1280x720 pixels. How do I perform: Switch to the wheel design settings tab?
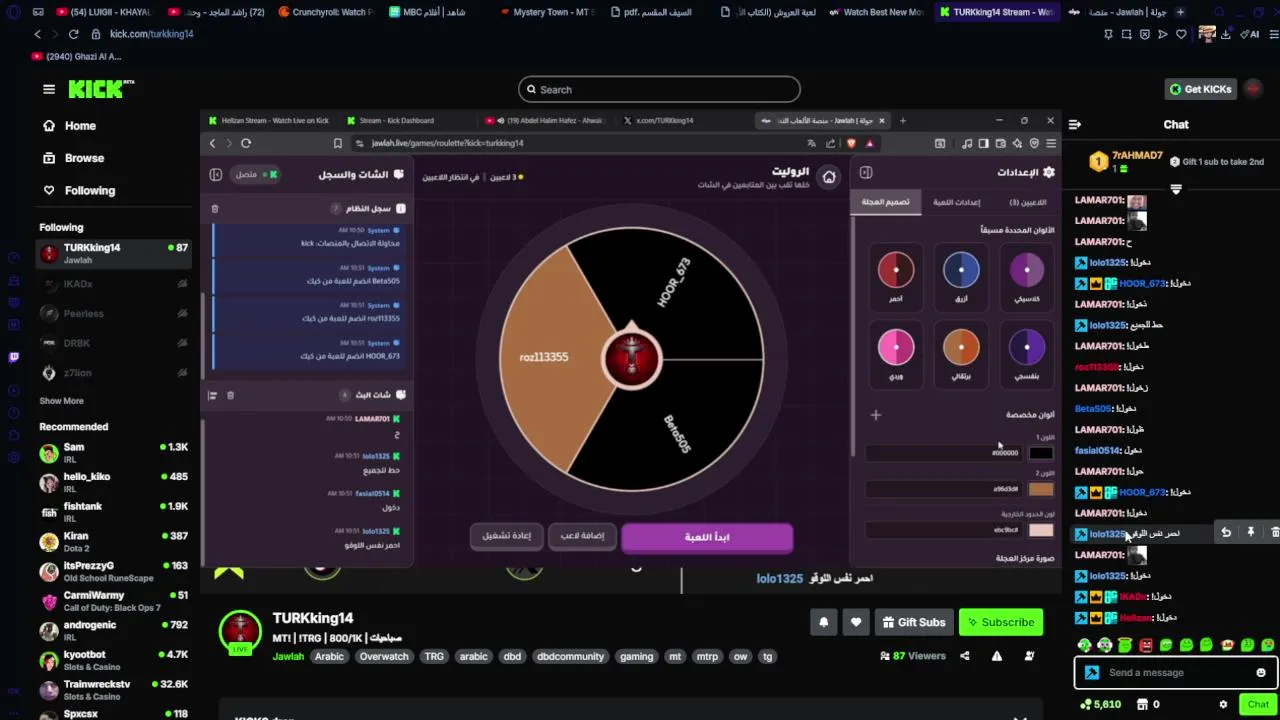[886, 202]
